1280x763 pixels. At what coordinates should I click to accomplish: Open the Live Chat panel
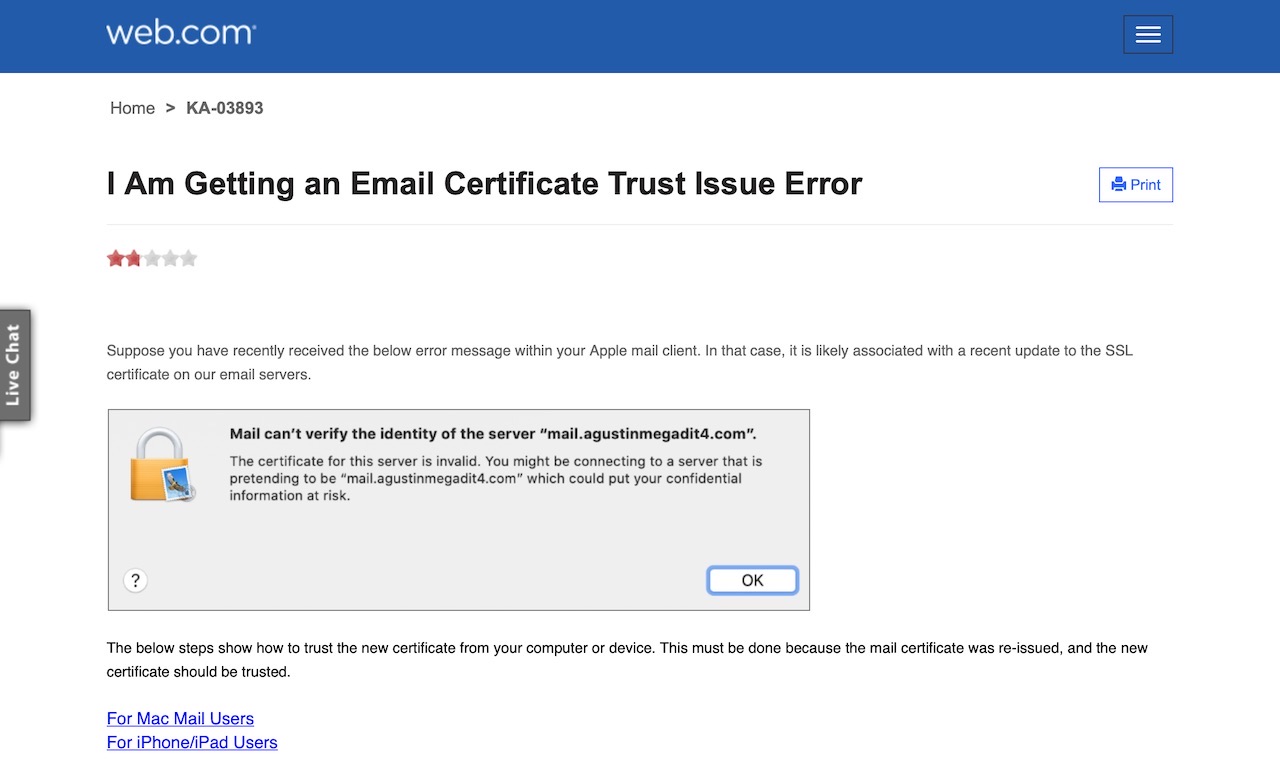click(x=14, y=364)
